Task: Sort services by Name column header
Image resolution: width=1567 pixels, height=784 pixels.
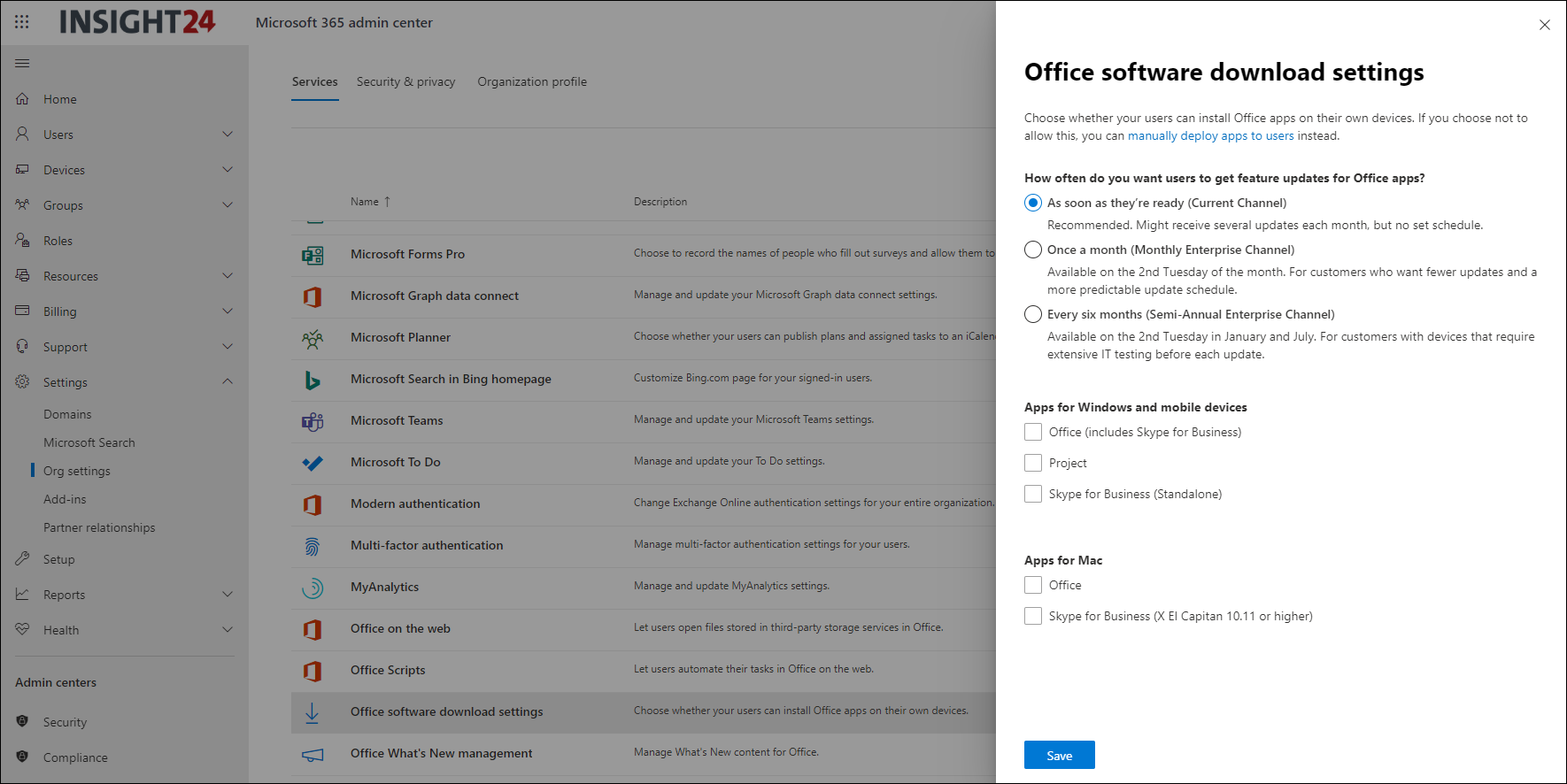Action: (x=370, y=202)
